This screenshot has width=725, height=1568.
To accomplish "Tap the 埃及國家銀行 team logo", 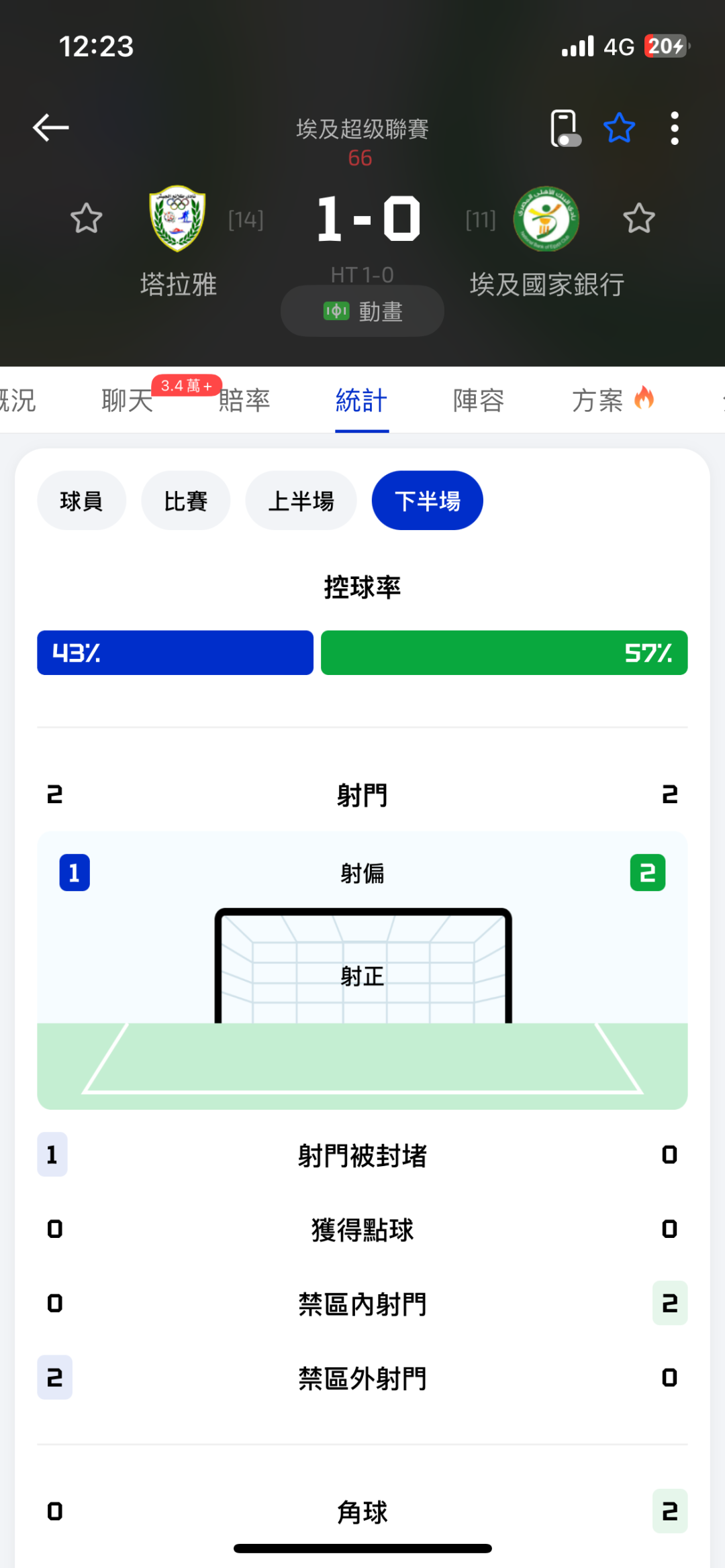I will pos(546,219).
